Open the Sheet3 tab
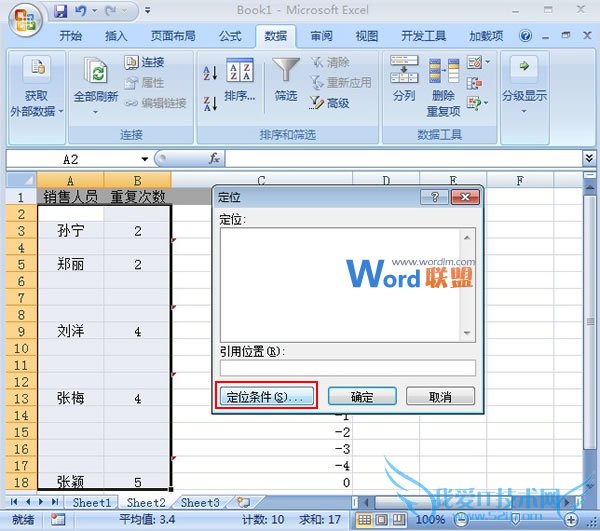 point(200,502)
